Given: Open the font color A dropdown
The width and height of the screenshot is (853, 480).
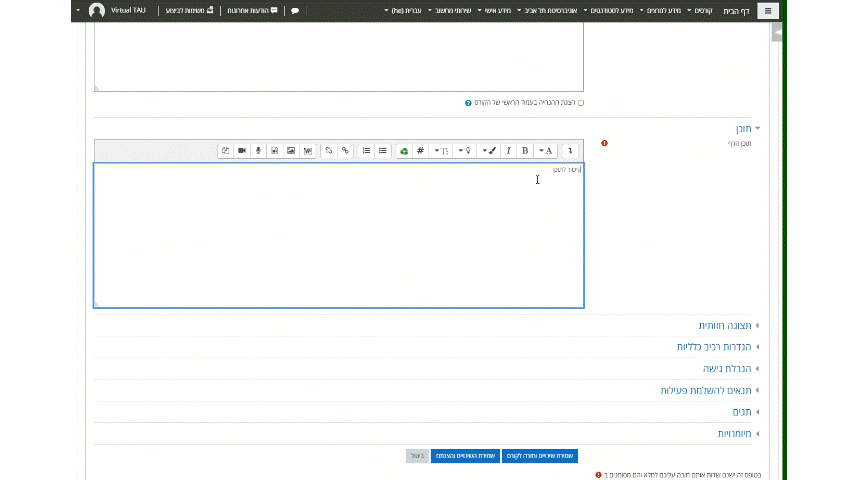Looking at the screenshot, I should 546,151.
